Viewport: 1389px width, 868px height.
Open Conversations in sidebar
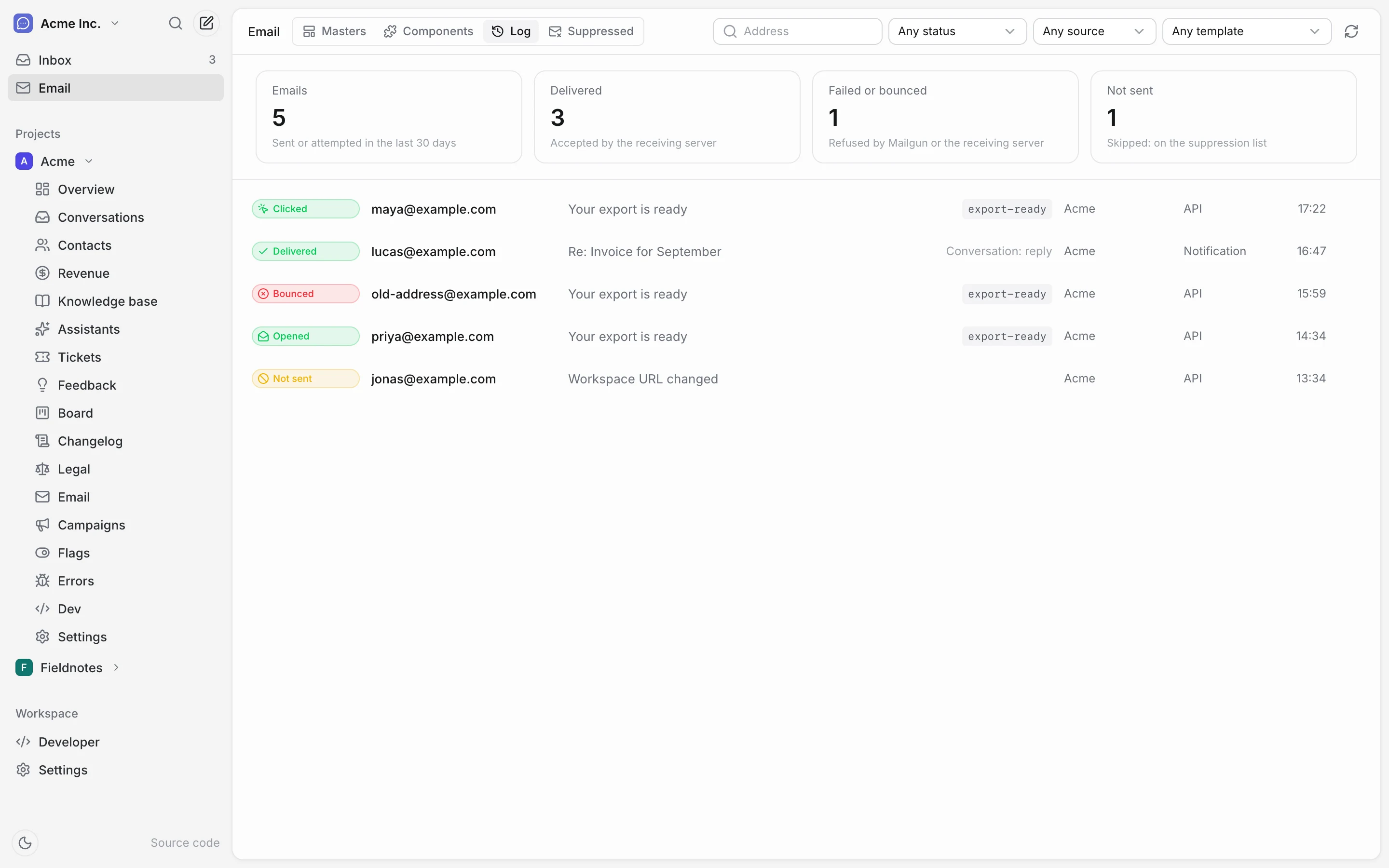click(x=126, y=217)
